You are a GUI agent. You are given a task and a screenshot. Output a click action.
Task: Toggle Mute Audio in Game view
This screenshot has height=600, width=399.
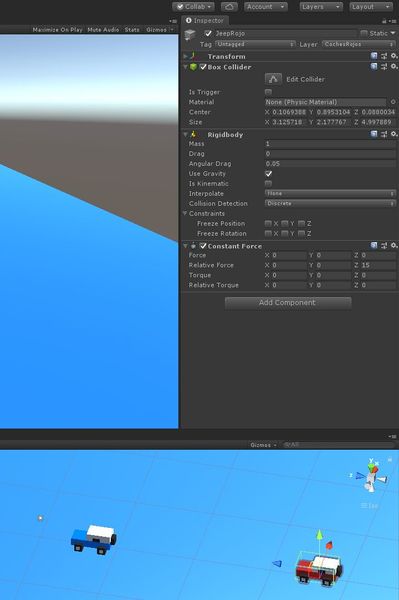(103, 29)
